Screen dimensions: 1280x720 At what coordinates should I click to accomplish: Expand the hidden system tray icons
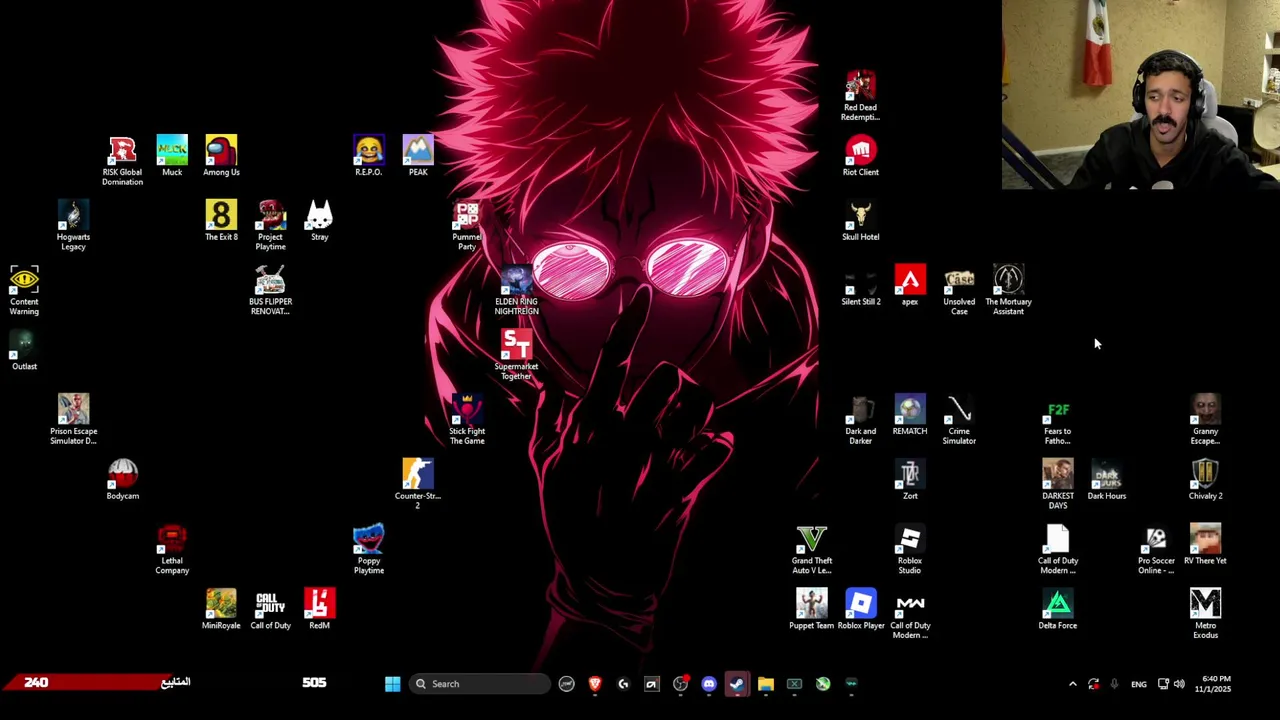pos(1073,684)
